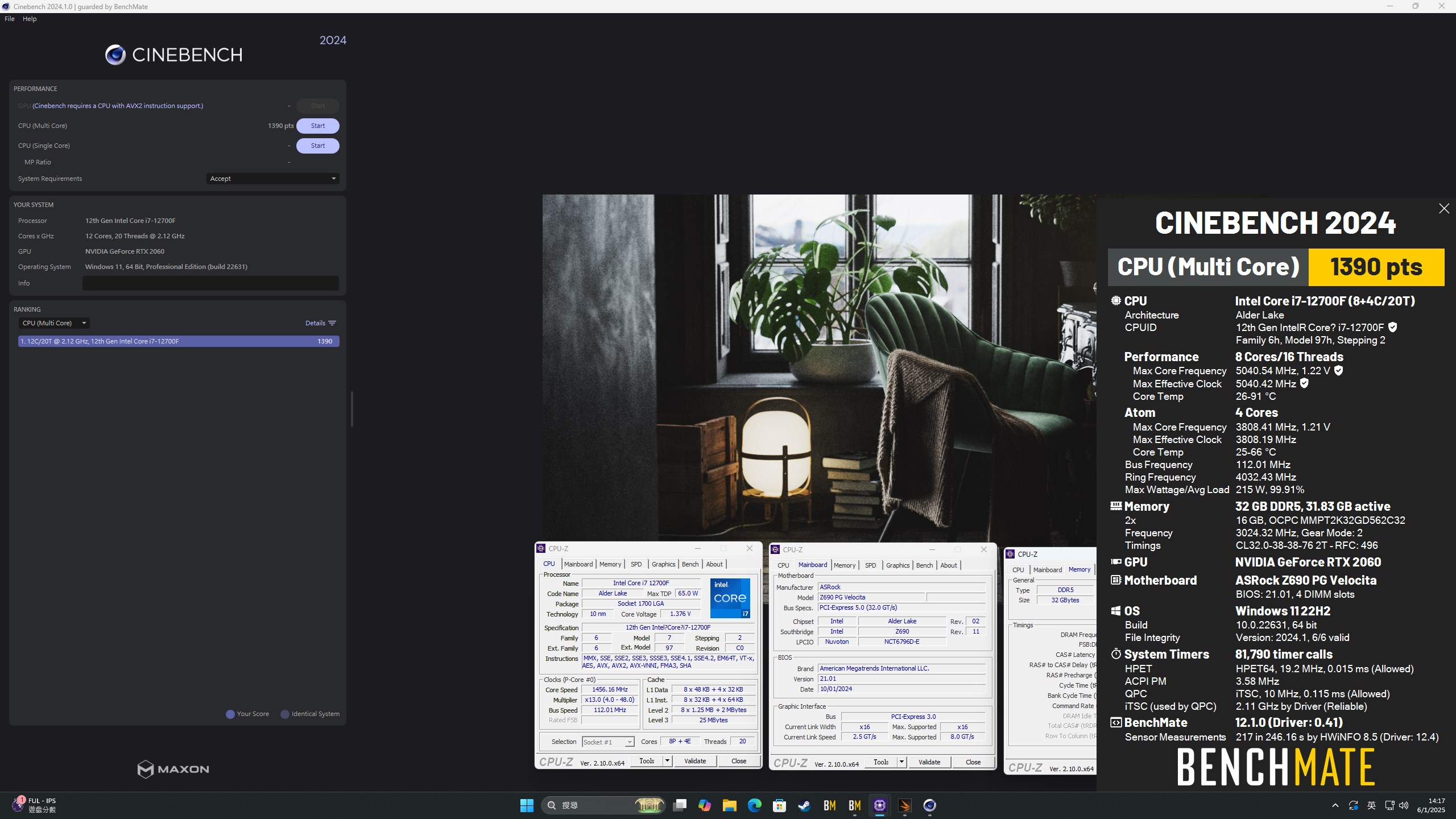Click the panel splitter handle beside Ranking
Image resolution: width=1456 pixels, height=819 pixels.
click(352, 409)
